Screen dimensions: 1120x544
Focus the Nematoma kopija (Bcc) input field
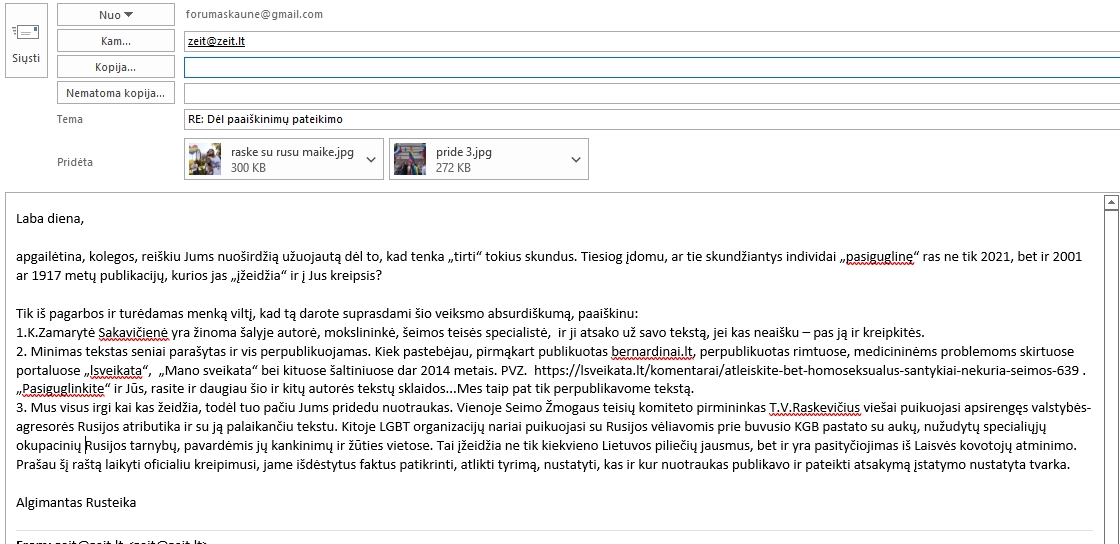click(650, 93)
